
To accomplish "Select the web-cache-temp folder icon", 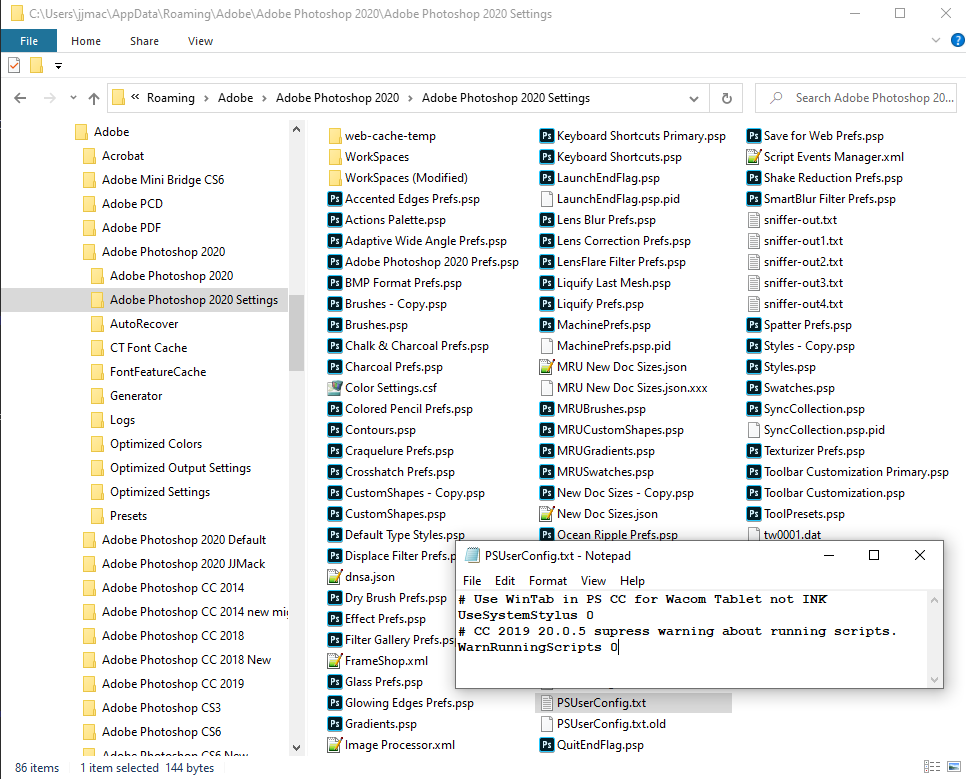I will [x=335, y=136].
